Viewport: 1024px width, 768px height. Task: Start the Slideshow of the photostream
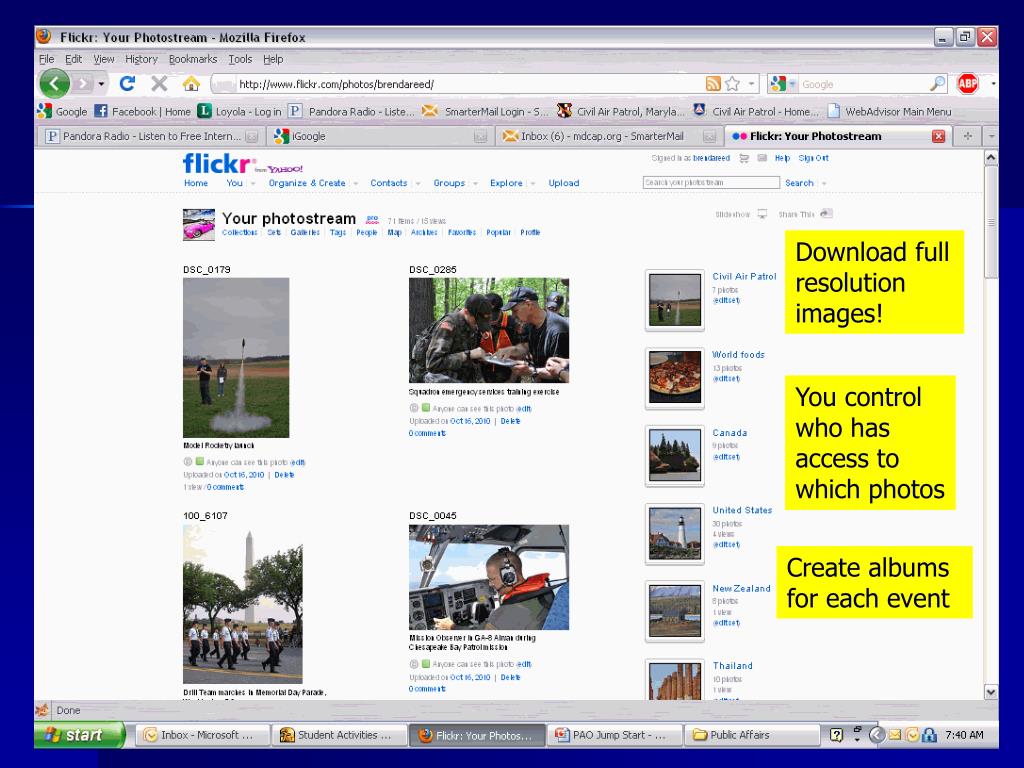coord(761,213)
